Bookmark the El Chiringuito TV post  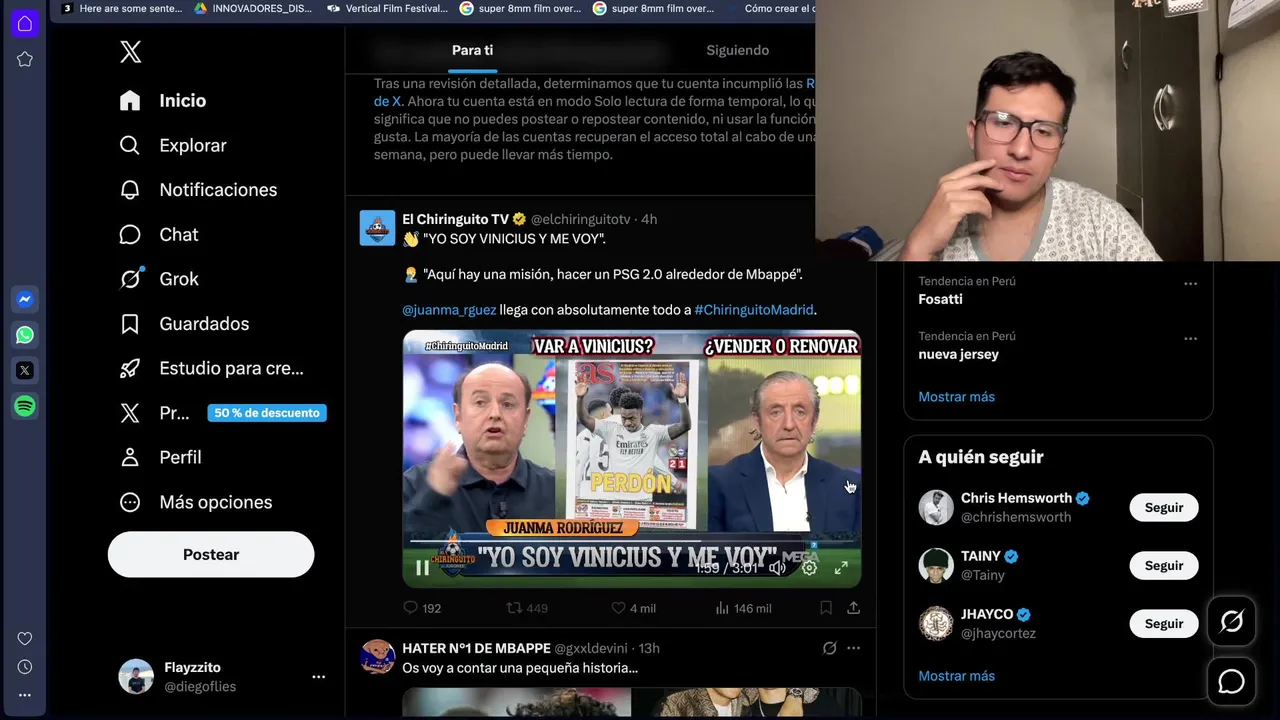826,608
